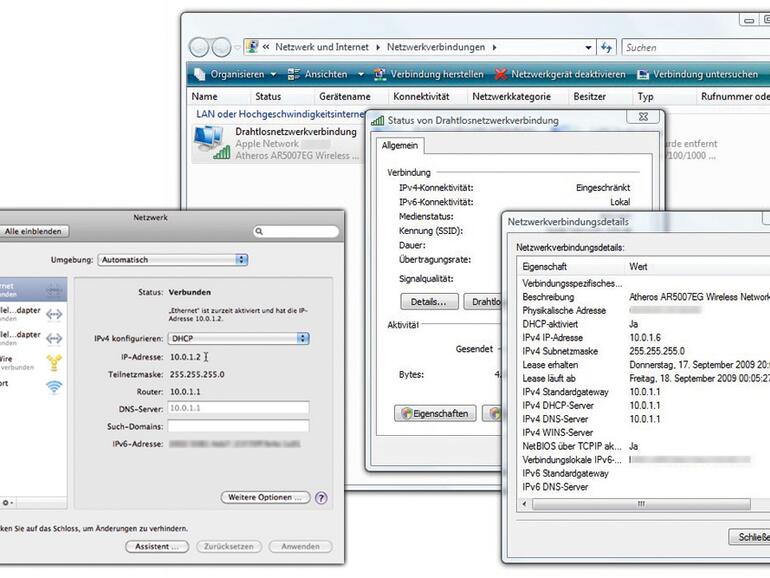Select the FireWire service icon in sidebar
This screenshot has height=578, width=770.
click(x=54, y=362)
